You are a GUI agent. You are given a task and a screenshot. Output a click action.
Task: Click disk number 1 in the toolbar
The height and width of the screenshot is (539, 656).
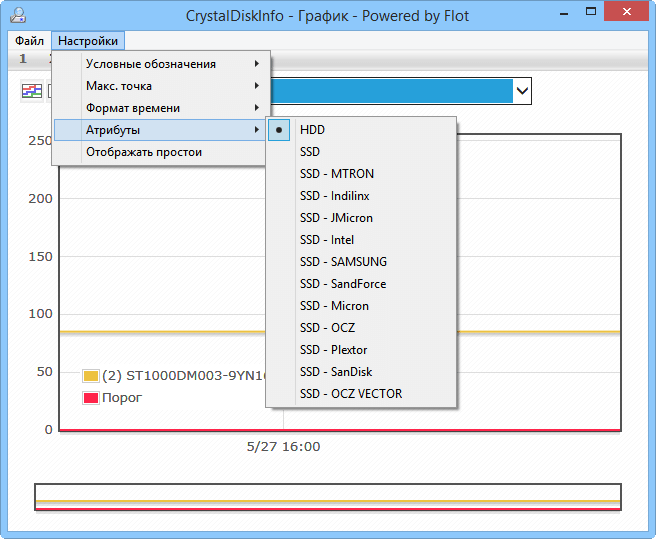[23, 59]
